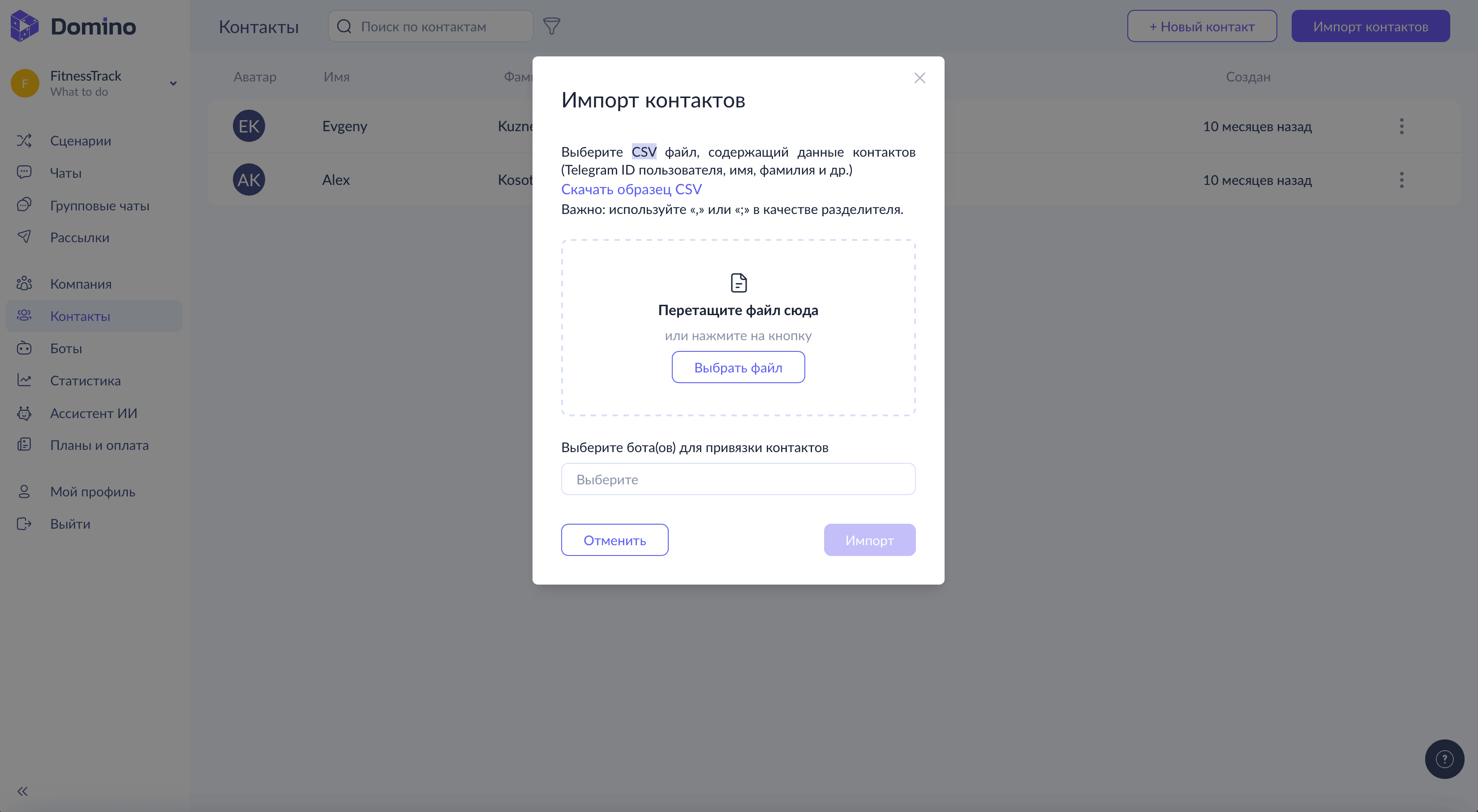Open Групповые чаты section
This screenshot has width=1478, height=812.
pos(99,205)
